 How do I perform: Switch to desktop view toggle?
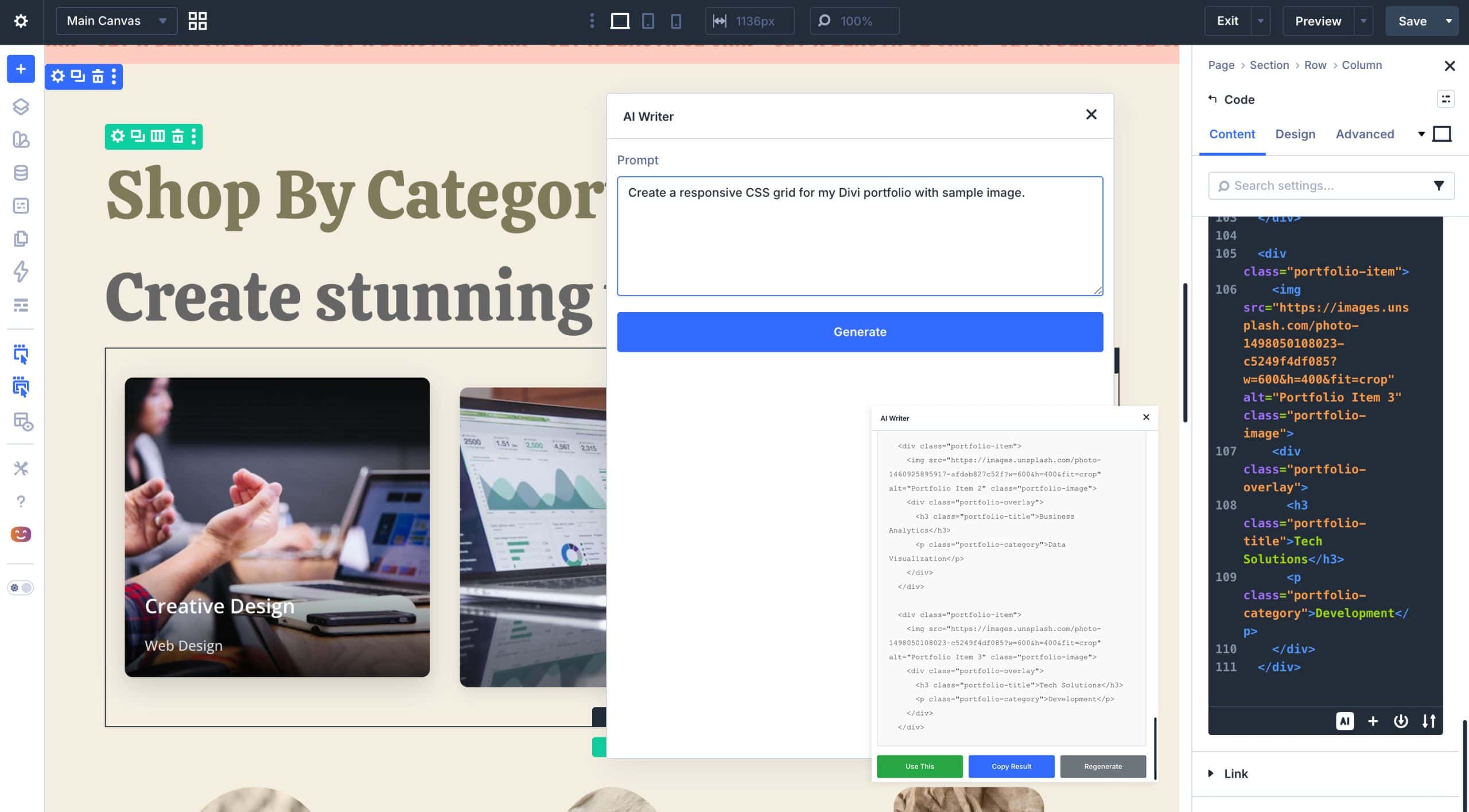coord(620,21)
